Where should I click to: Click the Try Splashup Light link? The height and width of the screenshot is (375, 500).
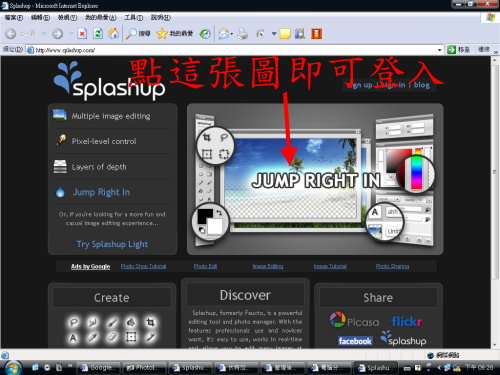pyautogui.click(x=112, y=244)
